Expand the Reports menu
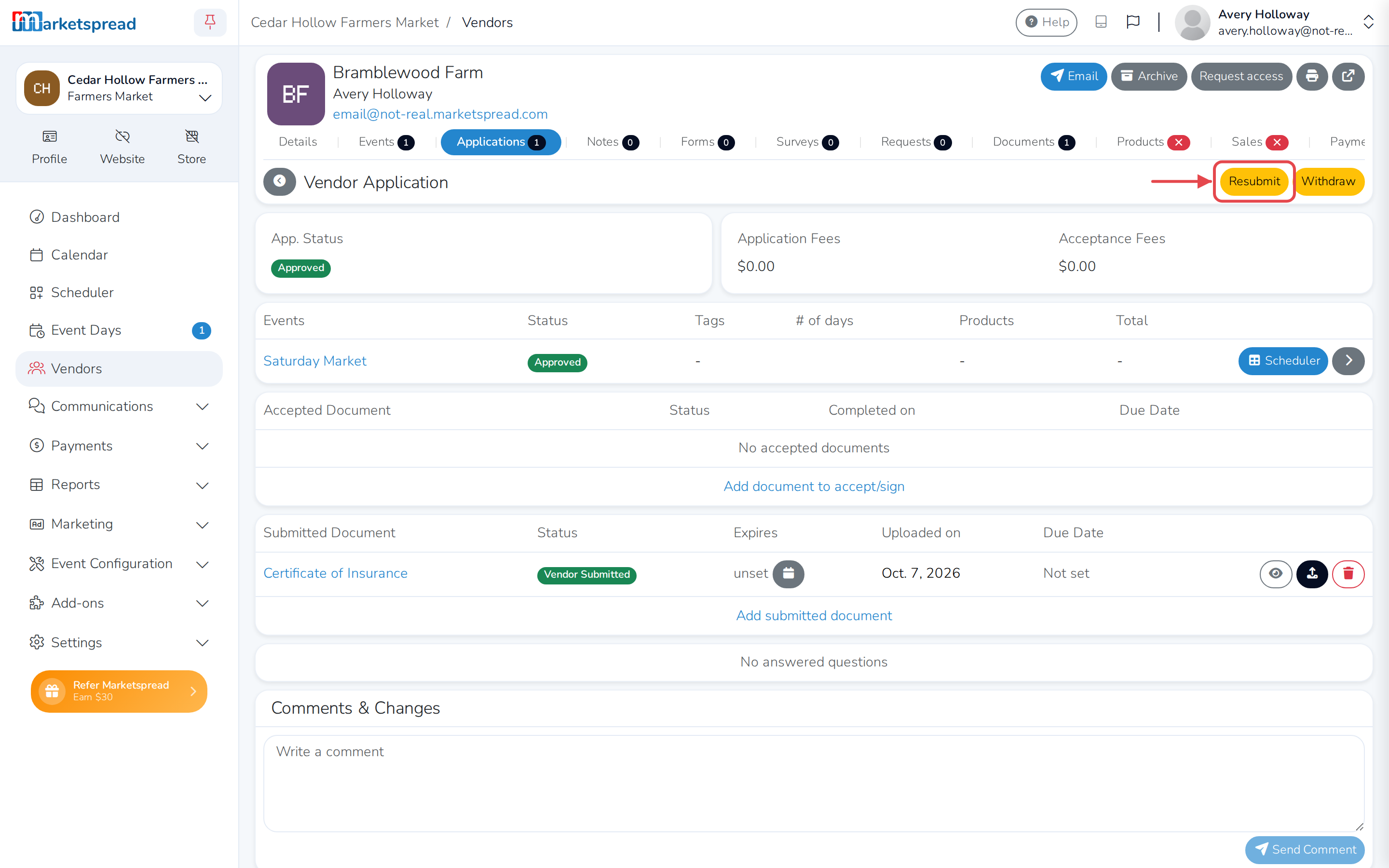Viewport: 1389px width, 868px height. (x=119, y=485)
